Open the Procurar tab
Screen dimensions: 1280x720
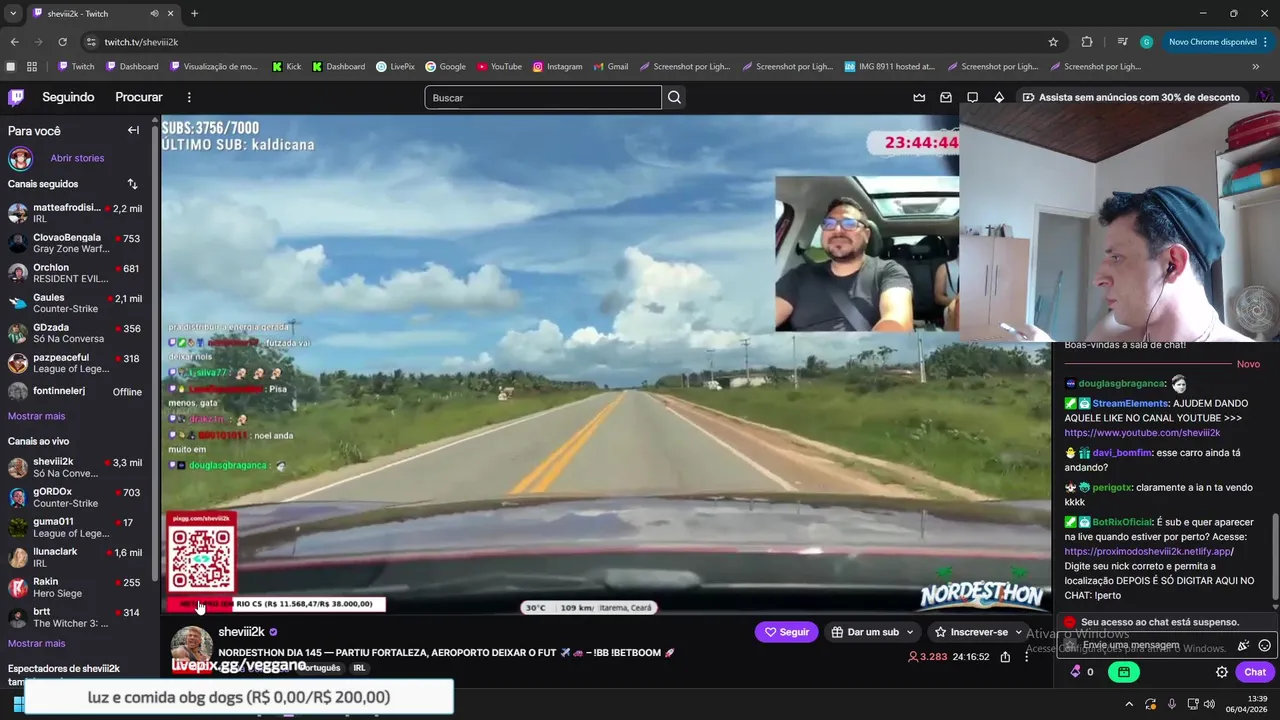click(139, 97)
